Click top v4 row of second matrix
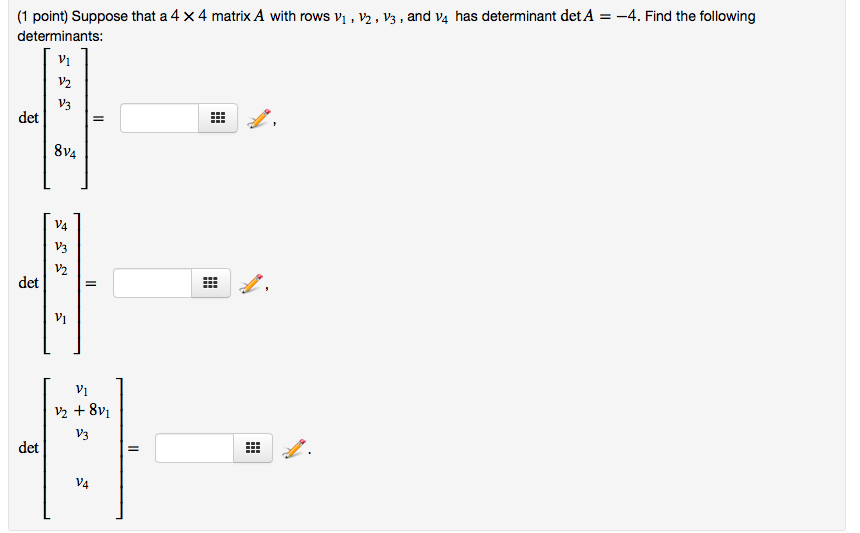This screenshot has width=860, height=533. click(x=61, y=225)
